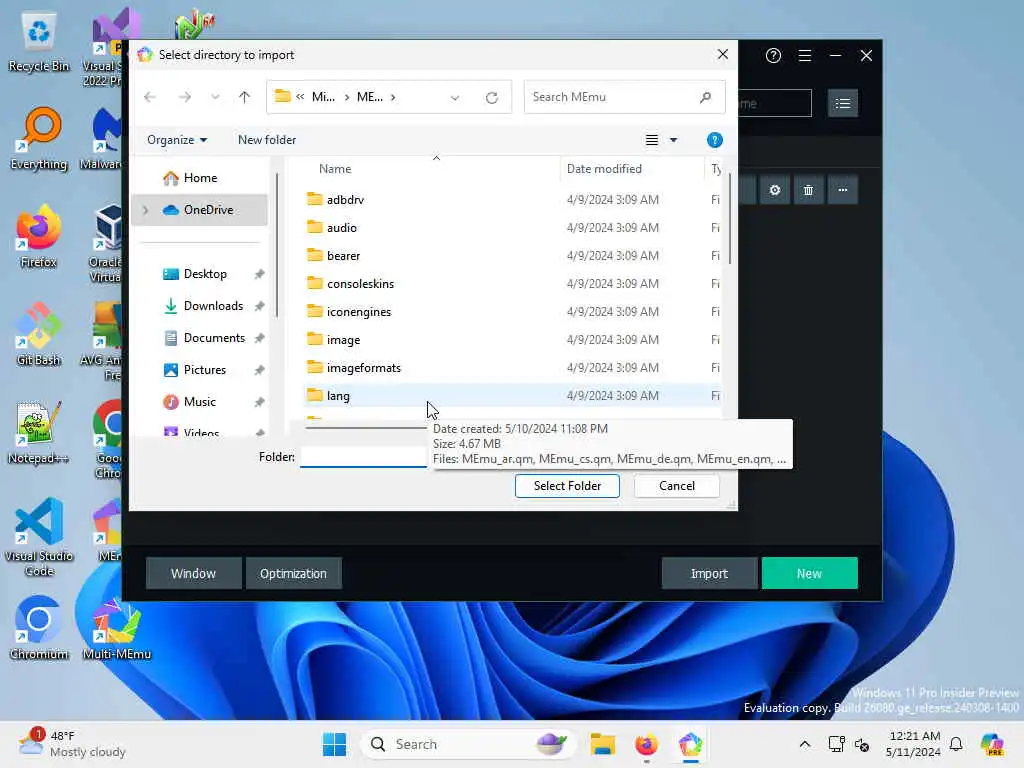Open the Notepad++ desktop shortcut
Viewport: 1024px width, 768px height.
[39, 433]
